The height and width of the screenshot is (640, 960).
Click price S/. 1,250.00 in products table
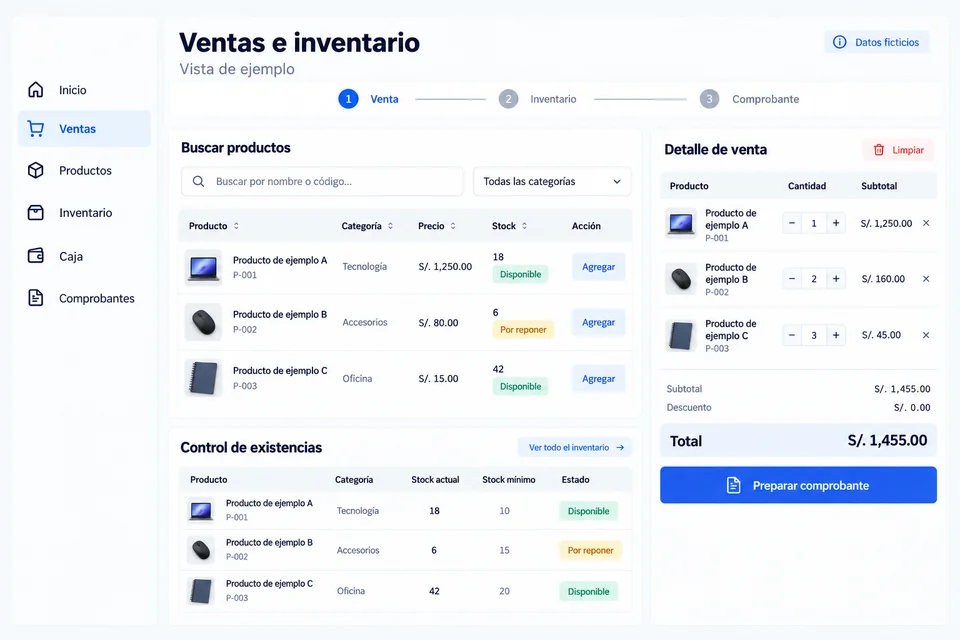[445, 266]
